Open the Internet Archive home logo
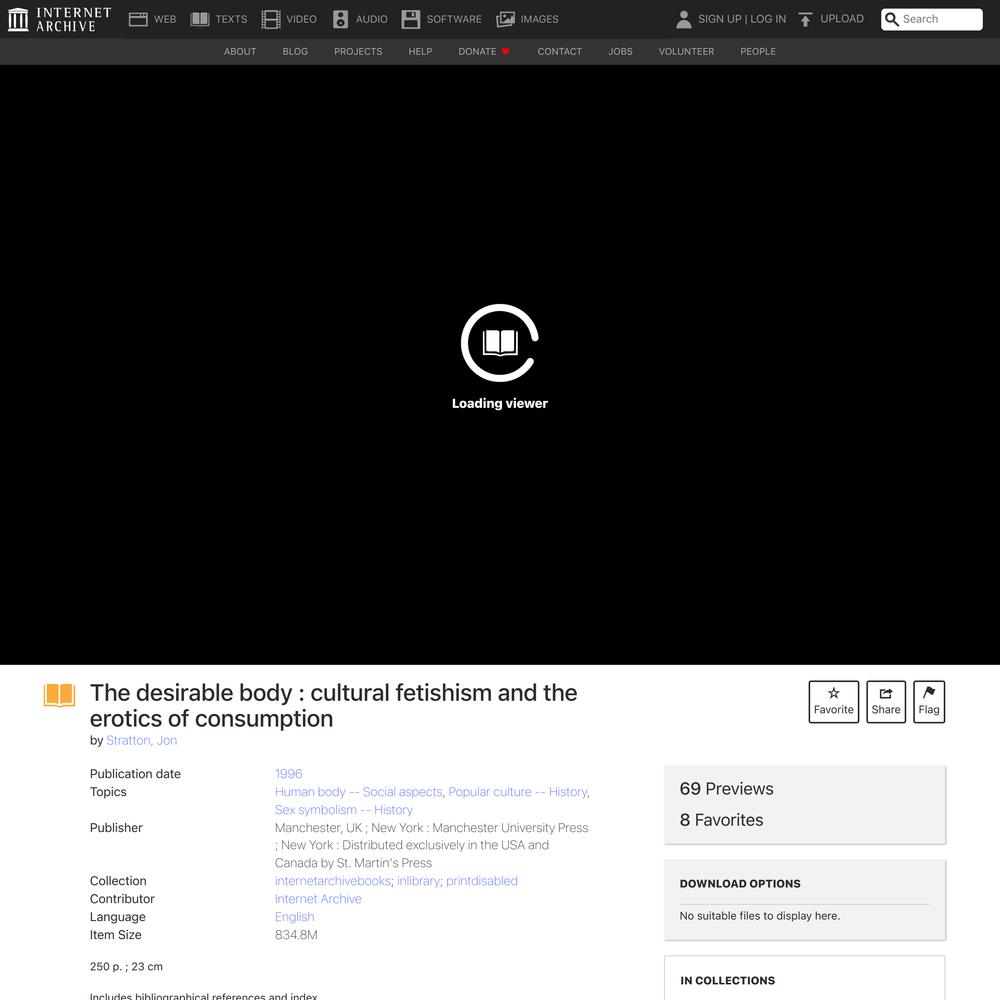Image resolution: width=1000 pixels, height=1000 pixels. [x=59, y=19]
